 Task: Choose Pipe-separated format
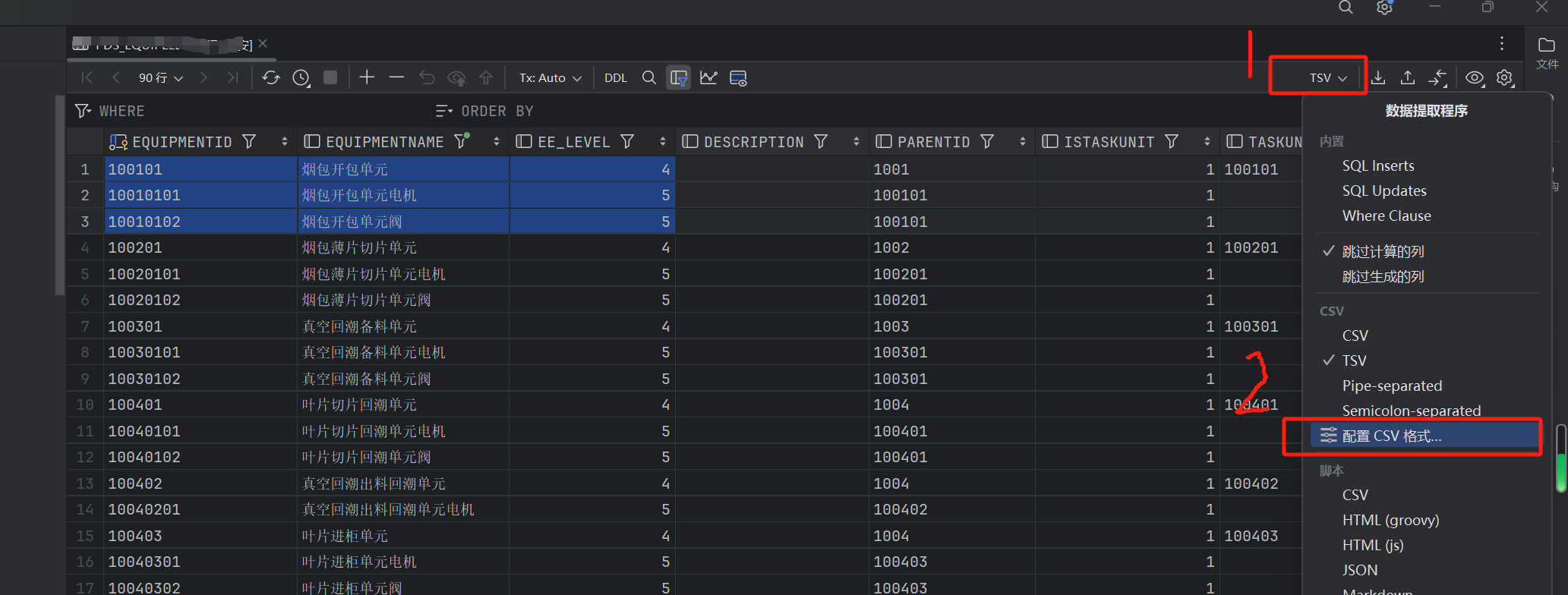point(1392,386)
